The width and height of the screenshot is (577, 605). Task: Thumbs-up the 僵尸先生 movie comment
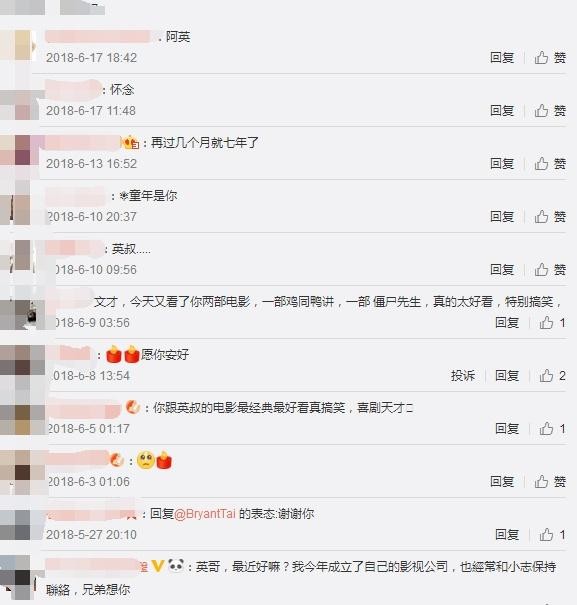pyautogui.click(x=552, y=323)
